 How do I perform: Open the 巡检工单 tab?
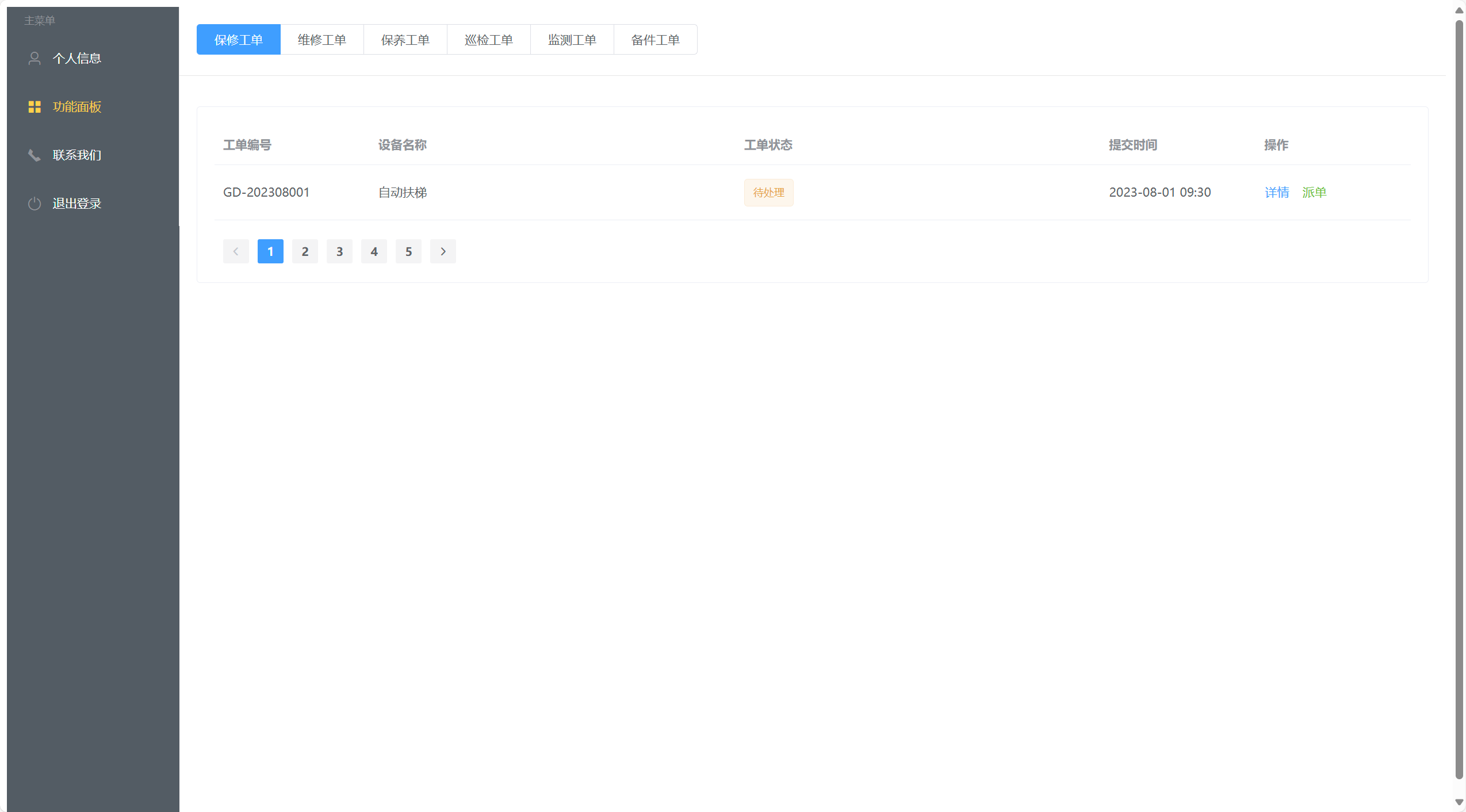488,40
